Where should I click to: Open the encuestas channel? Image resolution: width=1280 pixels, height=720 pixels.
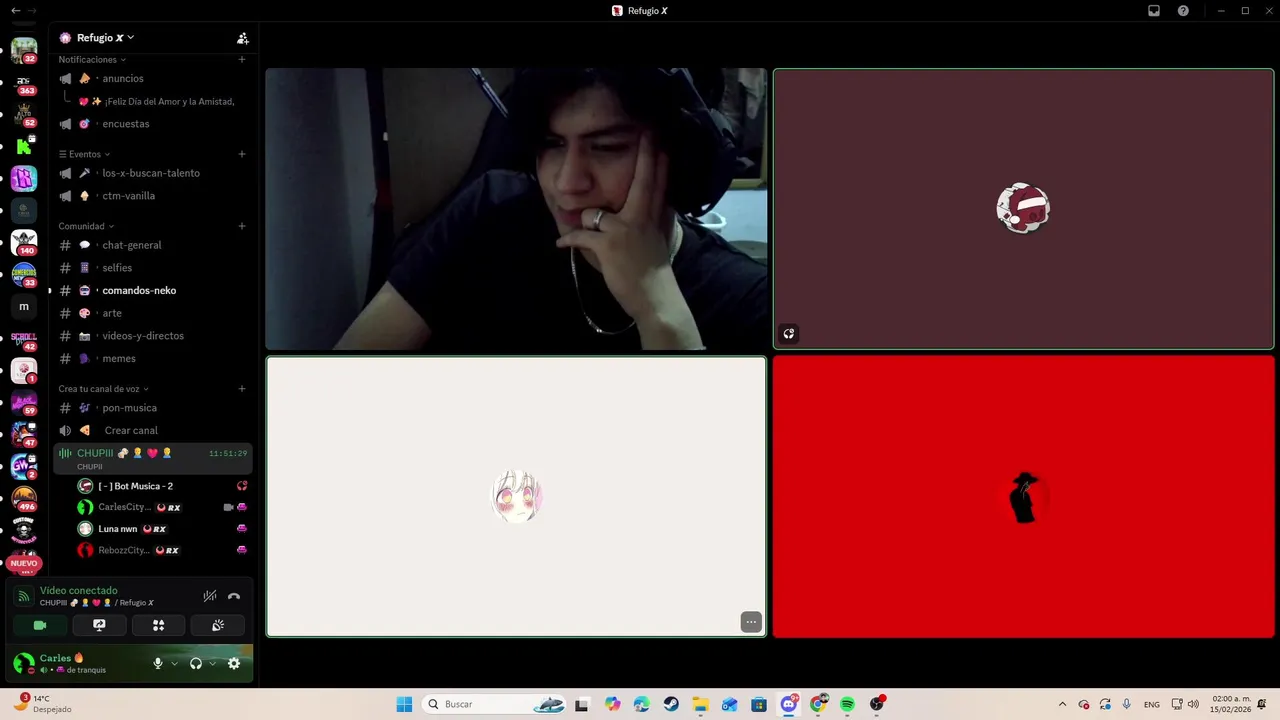coord(152,124)
